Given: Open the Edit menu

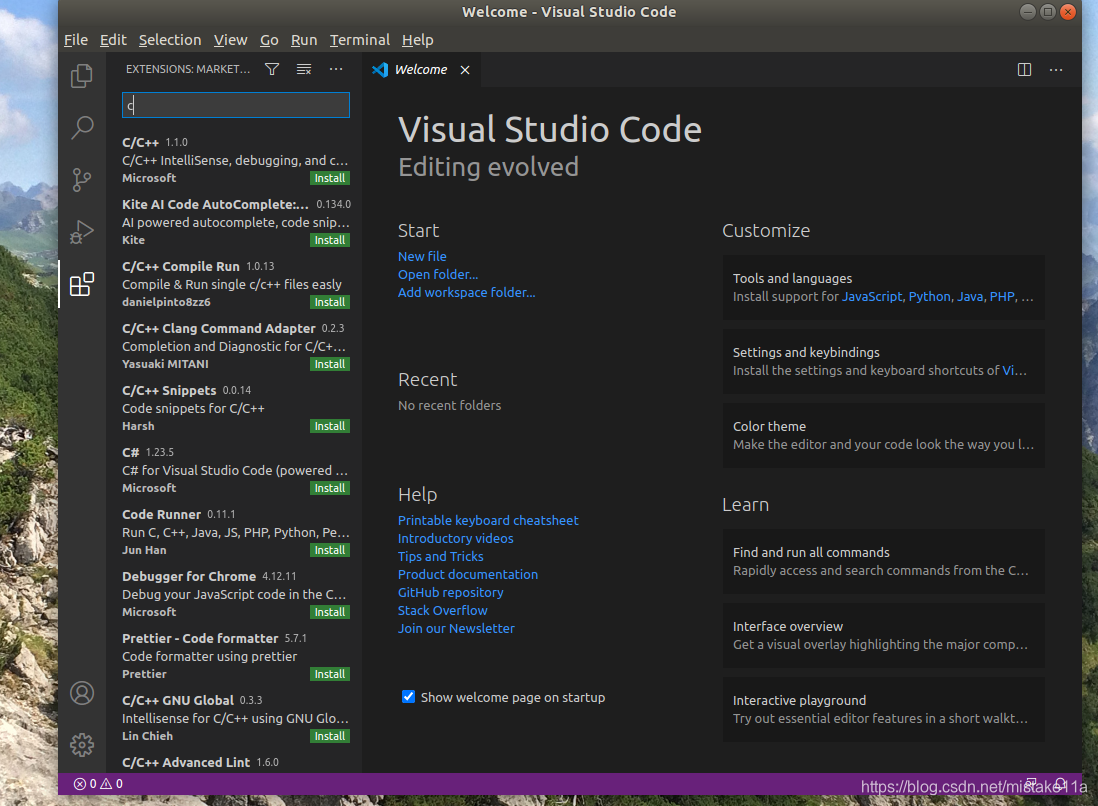Looking at the screenshot, I should click(113, 40).
